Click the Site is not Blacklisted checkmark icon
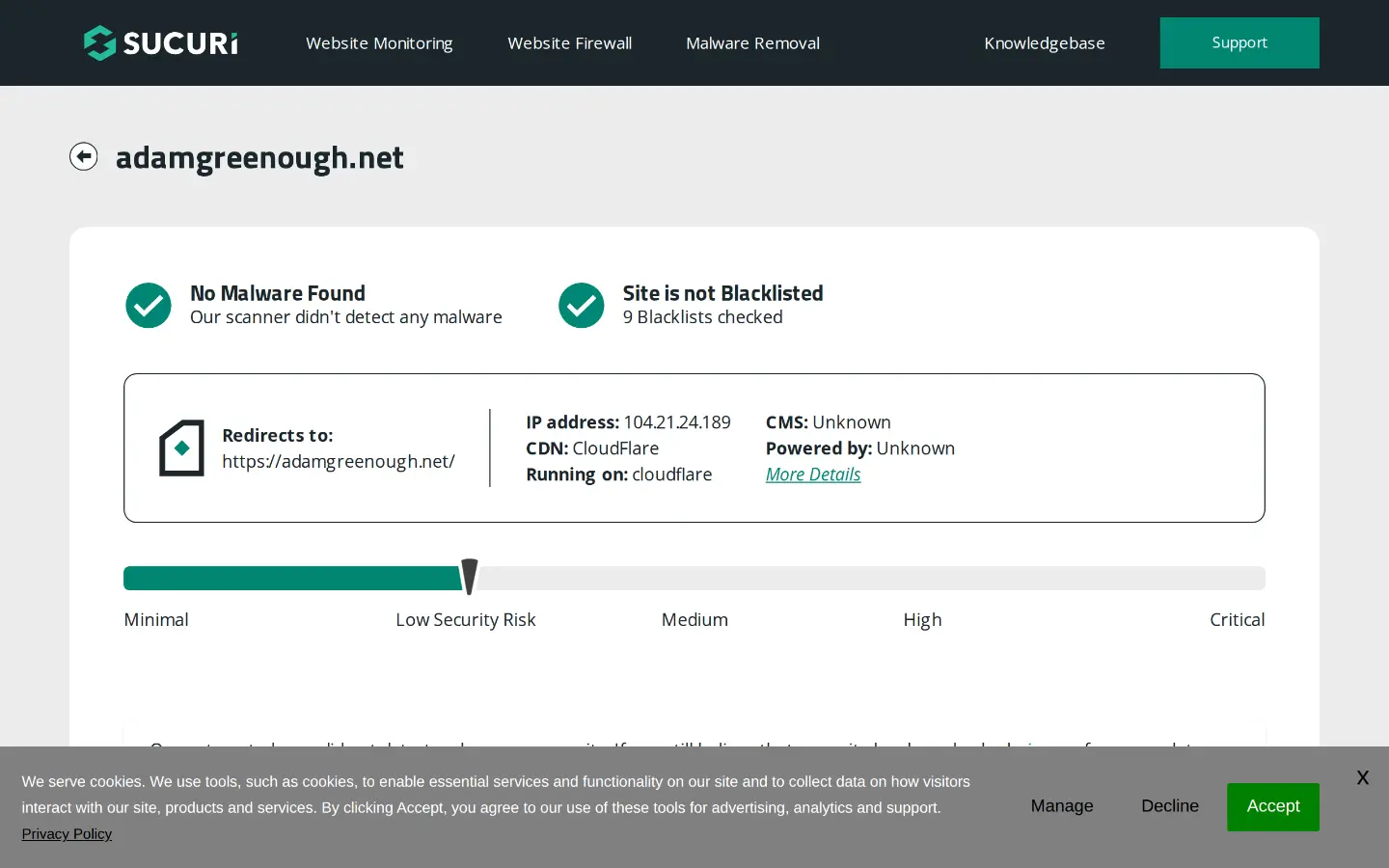 point(582,305)
